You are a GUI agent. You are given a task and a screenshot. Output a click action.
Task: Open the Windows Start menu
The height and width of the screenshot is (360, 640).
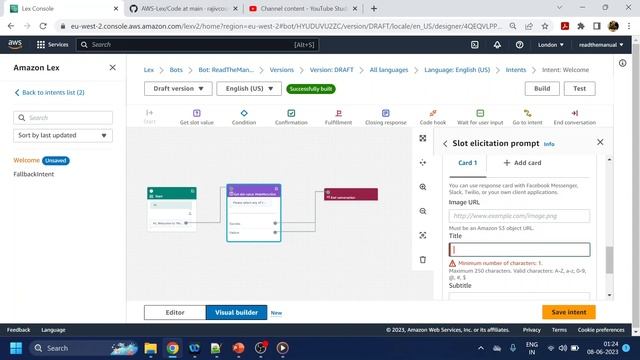tap(16, 348)
